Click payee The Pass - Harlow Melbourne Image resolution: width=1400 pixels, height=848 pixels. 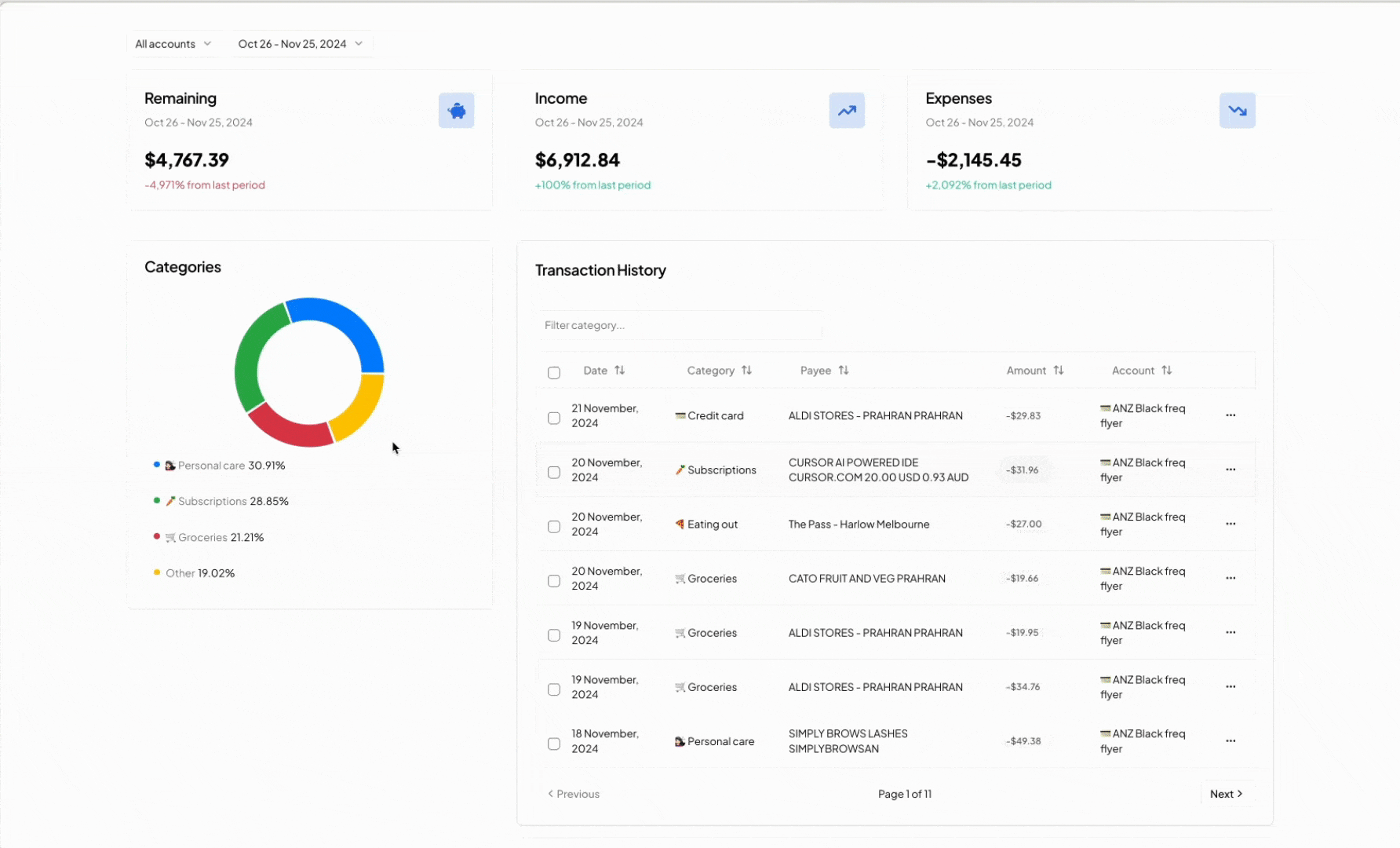coord(859,525)
